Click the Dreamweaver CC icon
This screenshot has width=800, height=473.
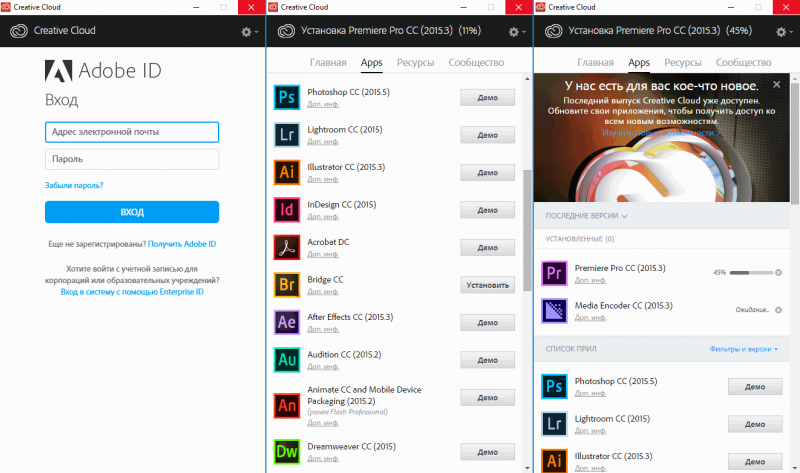click(287, 452)
